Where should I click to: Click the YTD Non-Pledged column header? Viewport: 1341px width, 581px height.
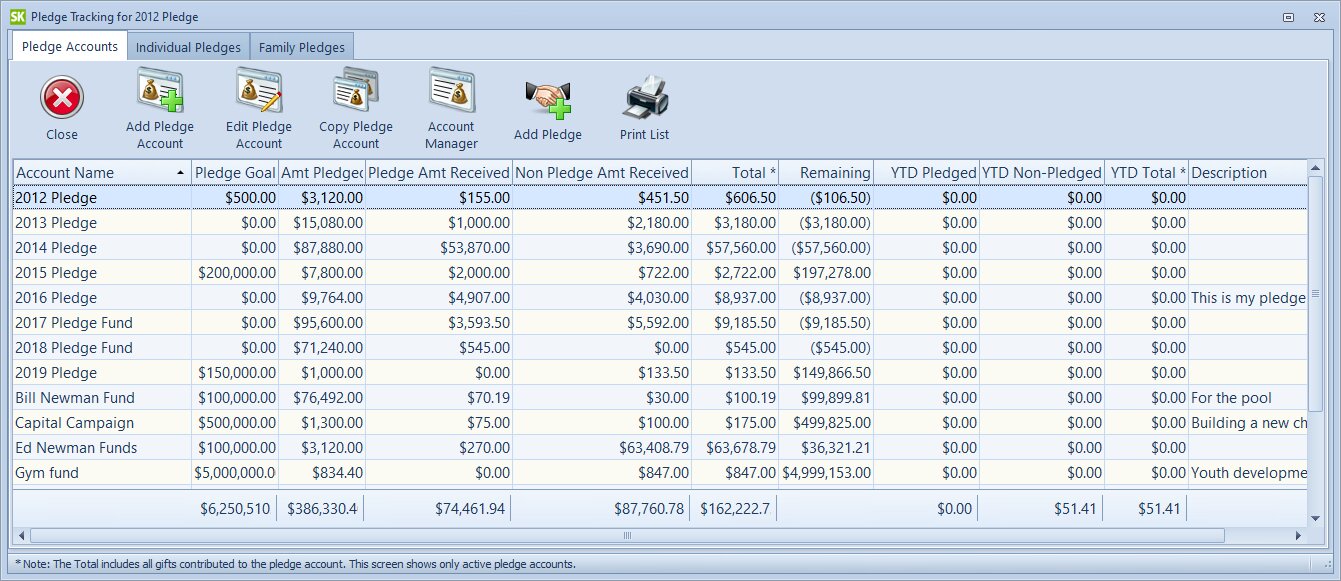[x=1042, y=173]
